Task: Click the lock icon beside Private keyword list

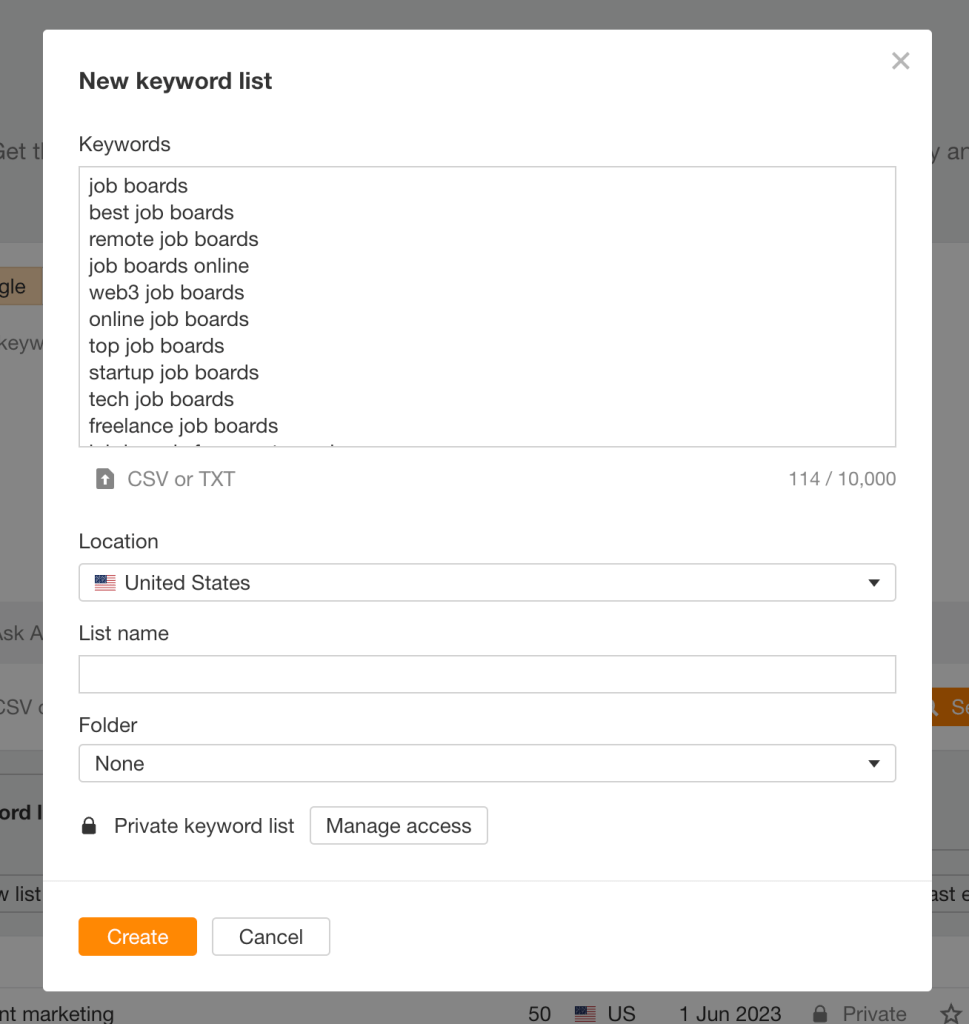Action: [x=89, y=825]
